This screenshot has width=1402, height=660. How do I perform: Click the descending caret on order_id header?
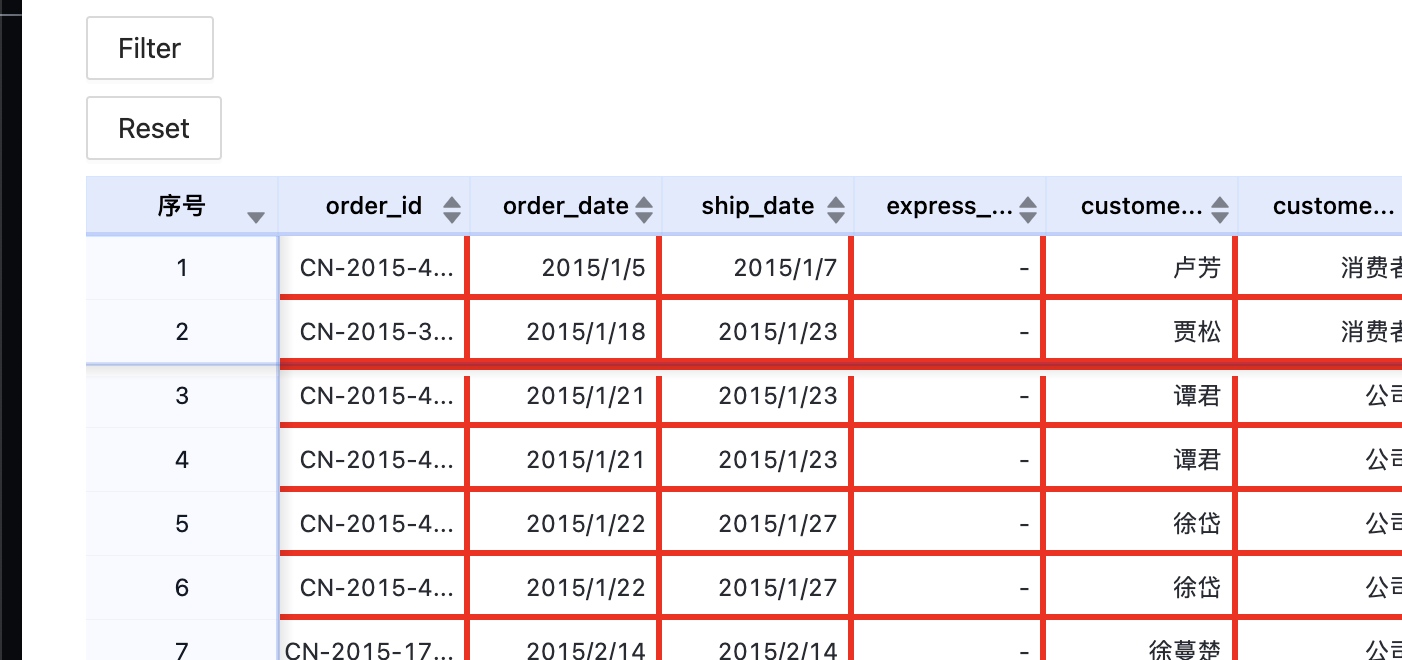[452, 212]
